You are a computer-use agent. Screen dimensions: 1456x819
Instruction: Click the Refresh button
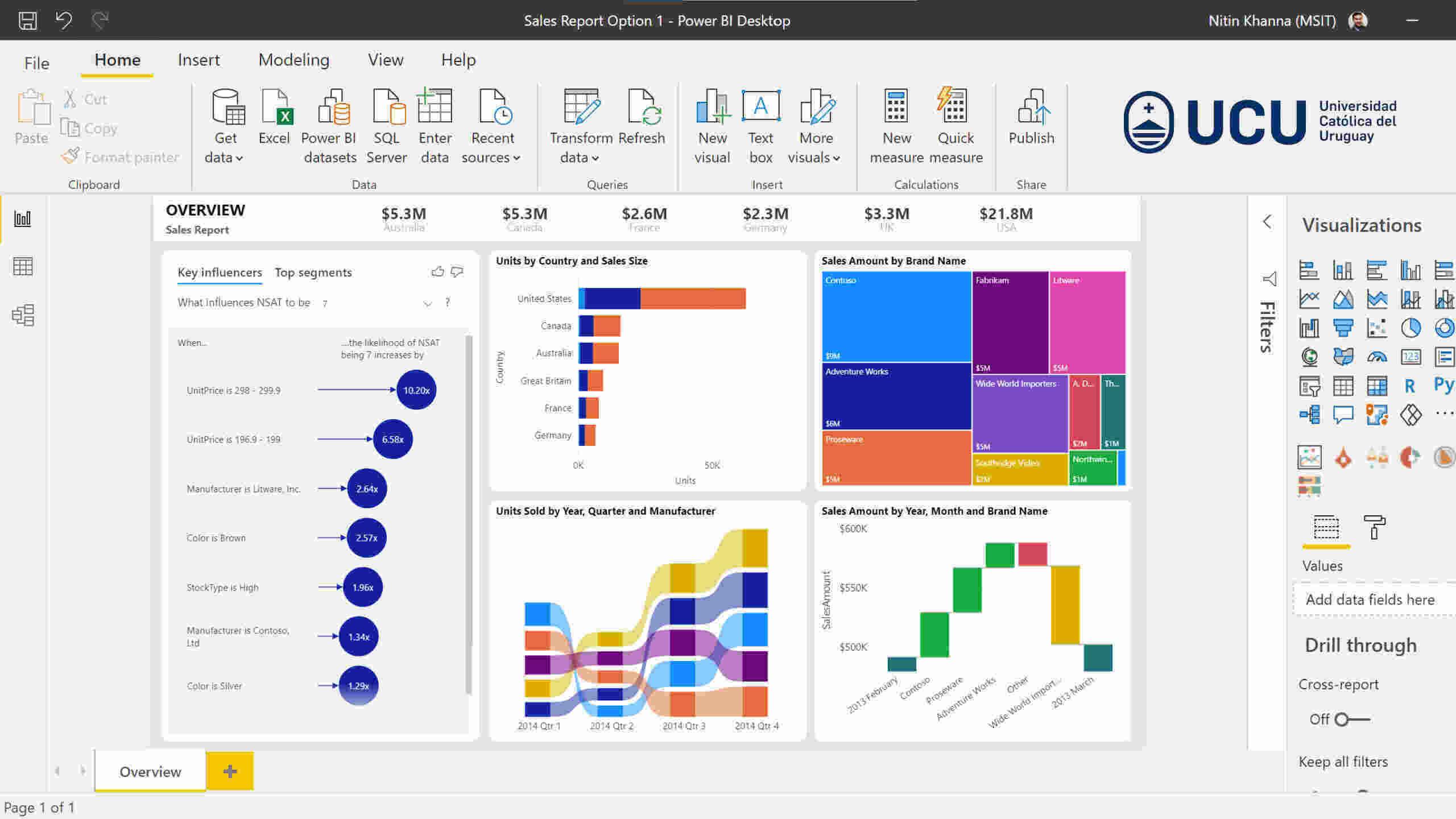click(642, 117)
